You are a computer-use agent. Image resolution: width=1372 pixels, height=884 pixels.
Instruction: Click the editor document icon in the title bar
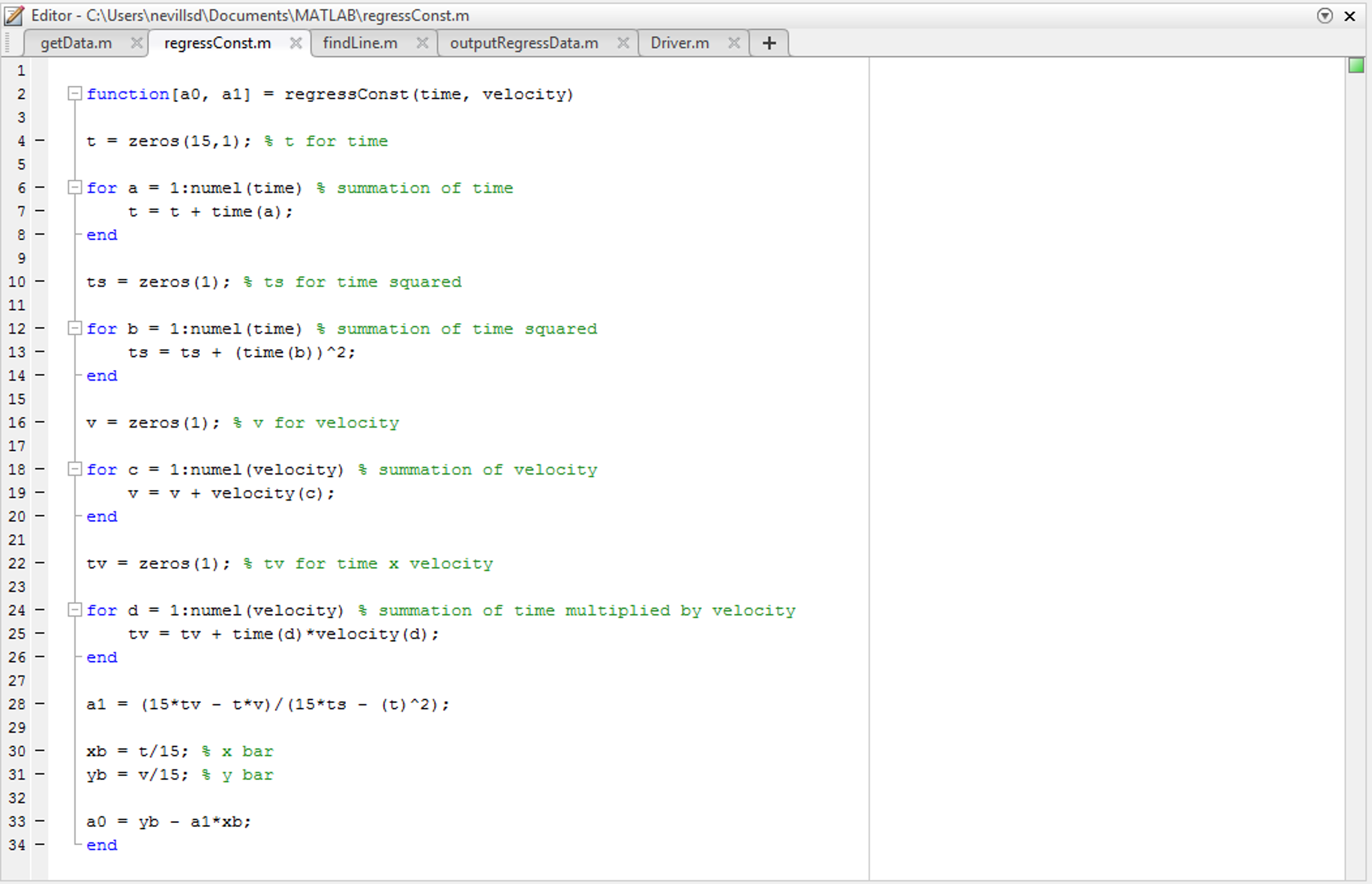pos(15,15)
